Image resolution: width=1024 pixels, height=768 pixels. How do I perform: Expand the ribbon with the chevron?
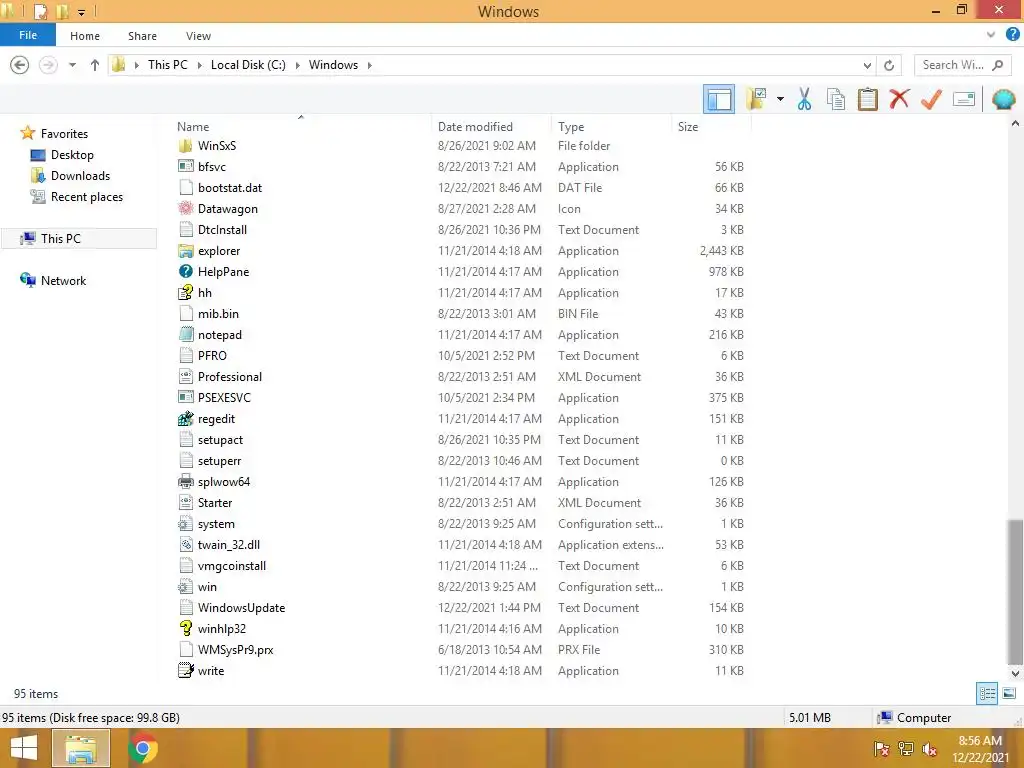pyautogui.click(x=991, y=35)
